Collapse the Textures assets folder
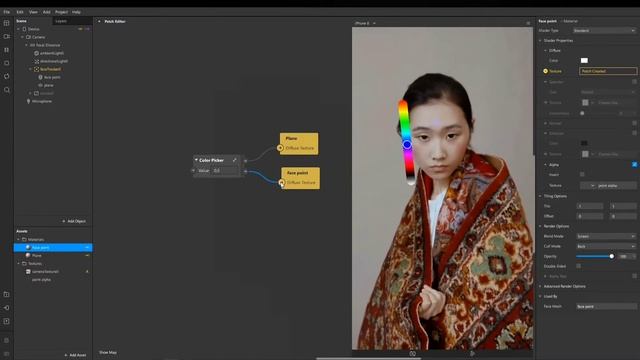Screen dimensions: 640x360 (x=18, y=264)
